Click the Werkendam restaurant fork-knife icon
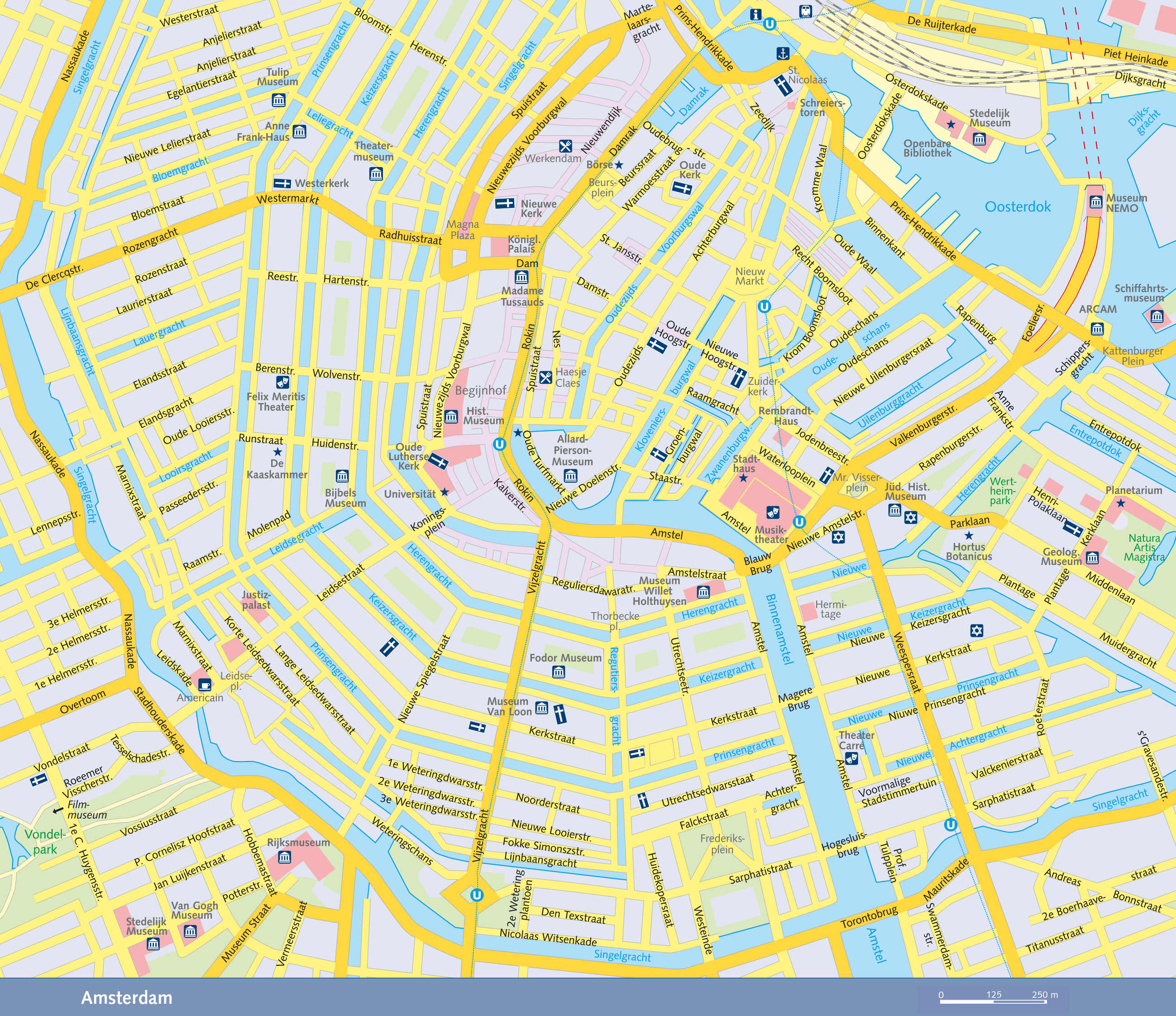 pyautogui.click(x=565, y=146)
